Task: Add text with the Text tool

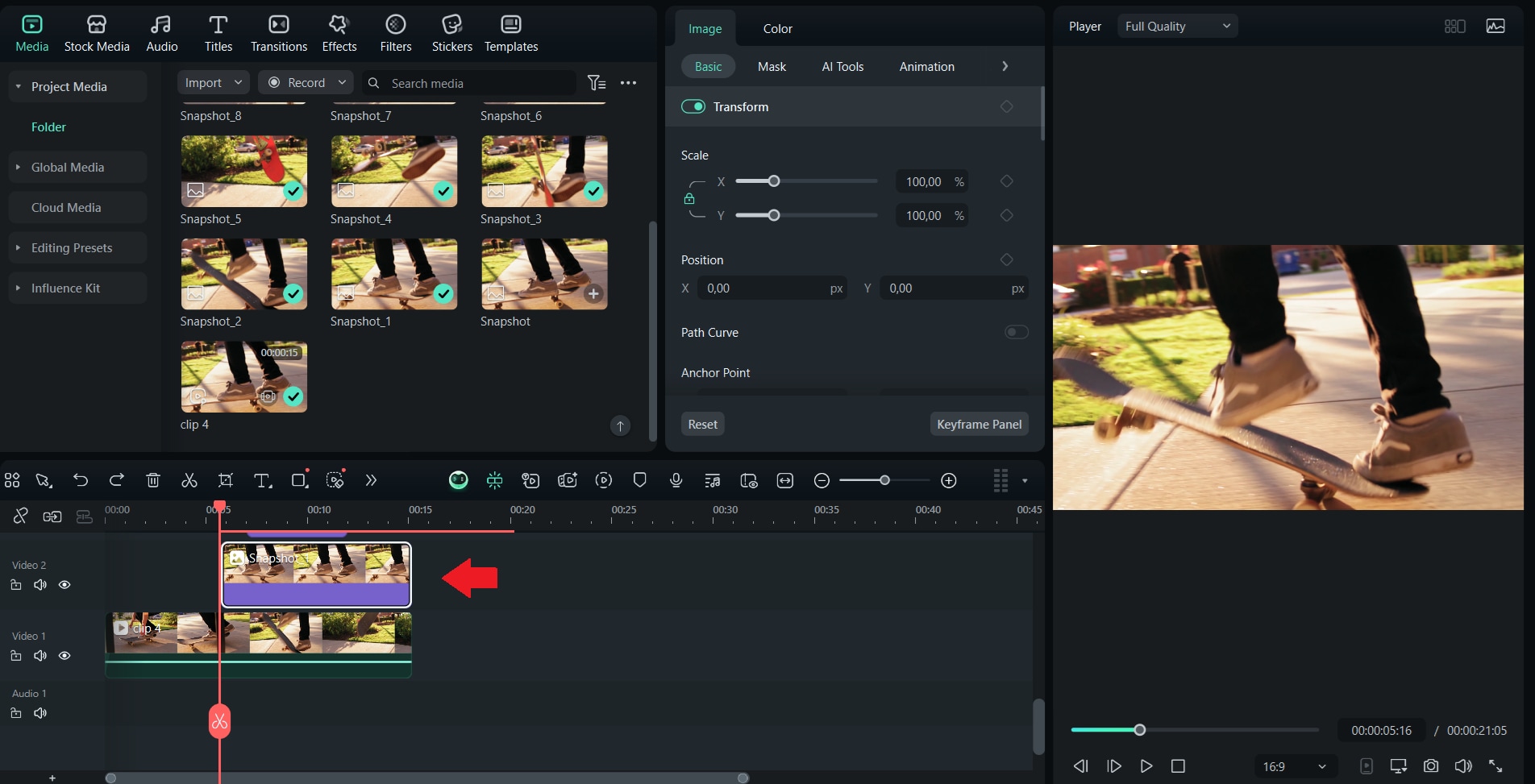Action: [262, 480]
